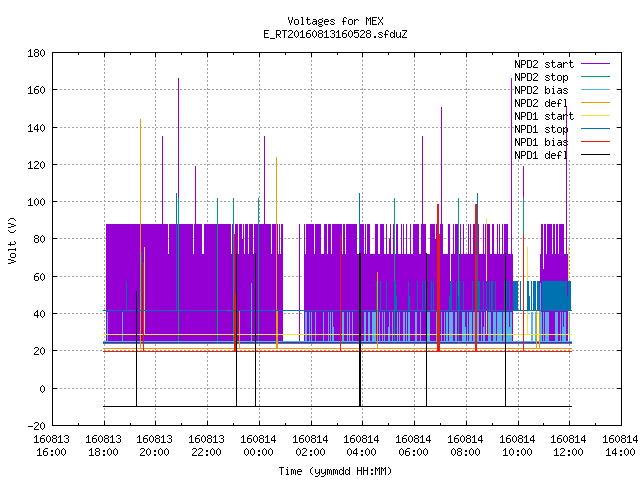Screen dimensions: 640x480
Task: Click the 'NPD2 bias' legend label
Action: click(x=541, y=90)
